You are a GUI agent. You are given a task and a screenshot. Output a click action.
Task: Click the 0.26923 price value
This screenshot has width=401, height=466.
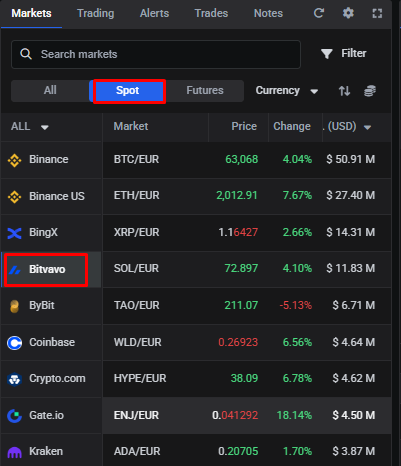coord(238,342)
